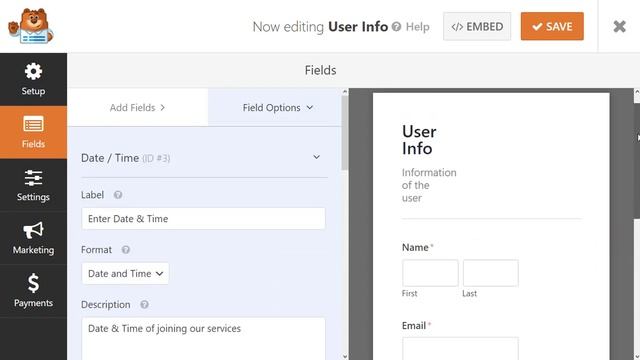Click scroll up arrow of options panel
The width and height of the screenshot is (640, 360).
pos(345,92)
